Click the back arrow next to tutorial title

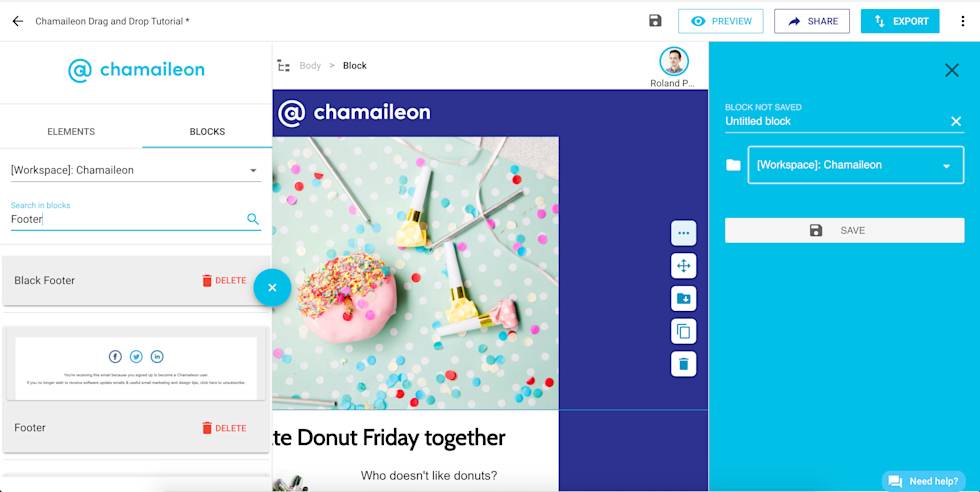click(x=18, y=21)
